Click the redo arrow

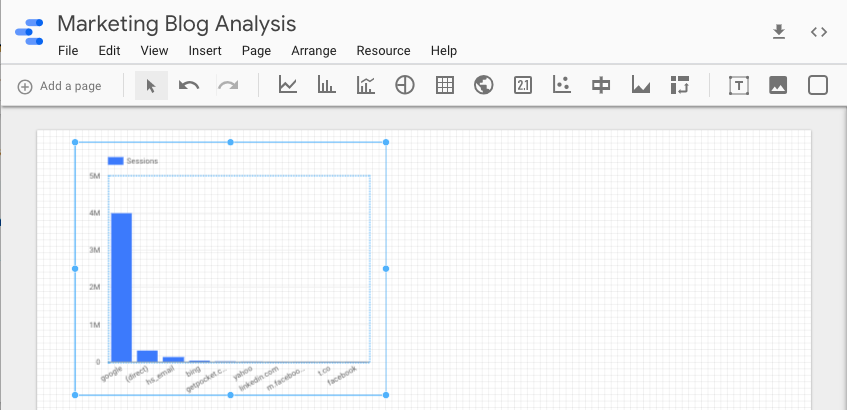(228, 86)
